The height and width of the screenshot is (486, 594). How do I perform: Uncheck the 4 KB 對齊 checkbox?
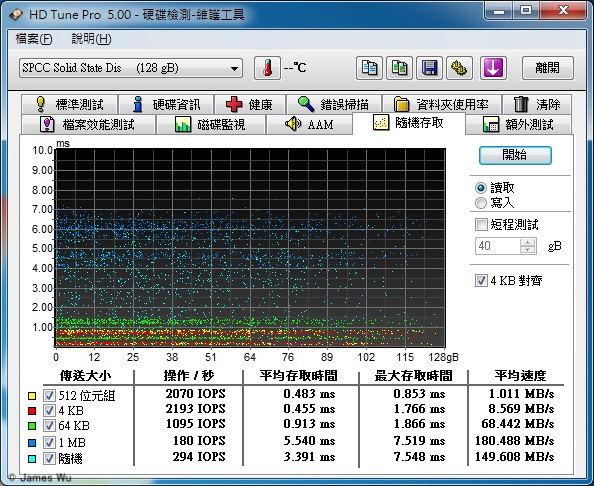[481, 281]
